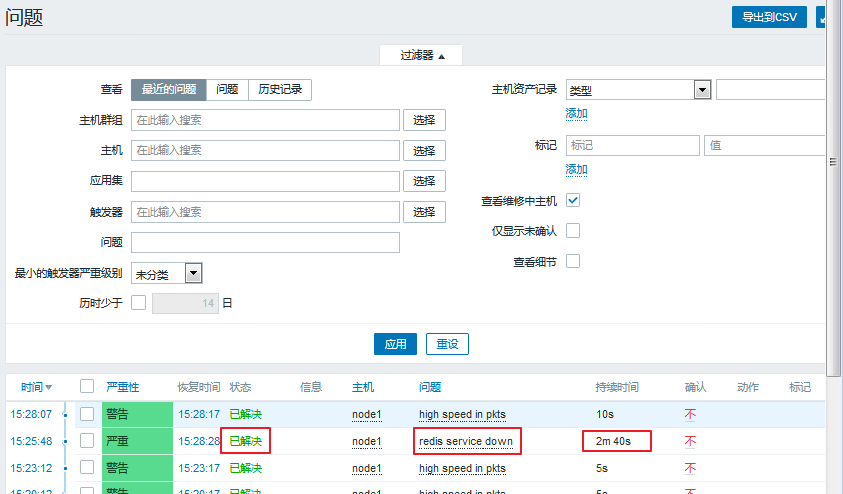Select the 最近的问题 view option

[x=169, y=89]
